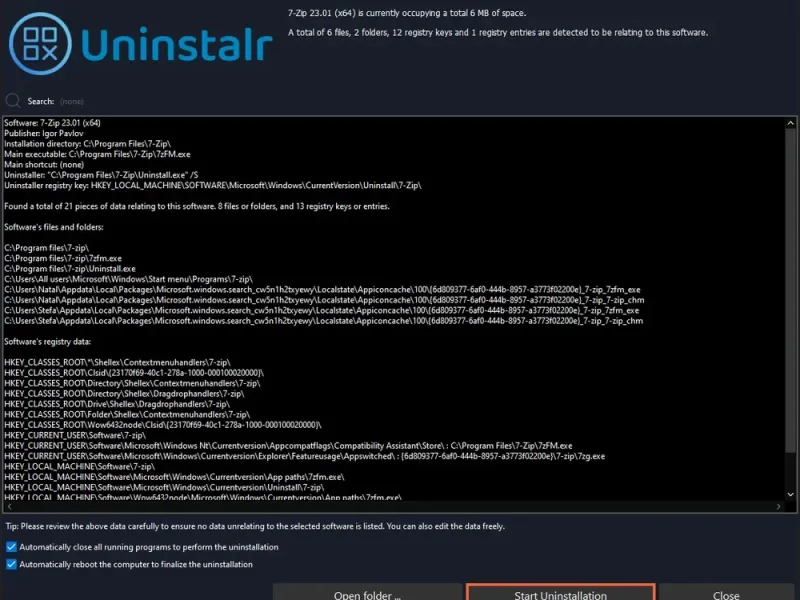Screen dimensions: 800x600
Task: Toggle automatically close all running programs checkbox
Action: tap(11, 547)
